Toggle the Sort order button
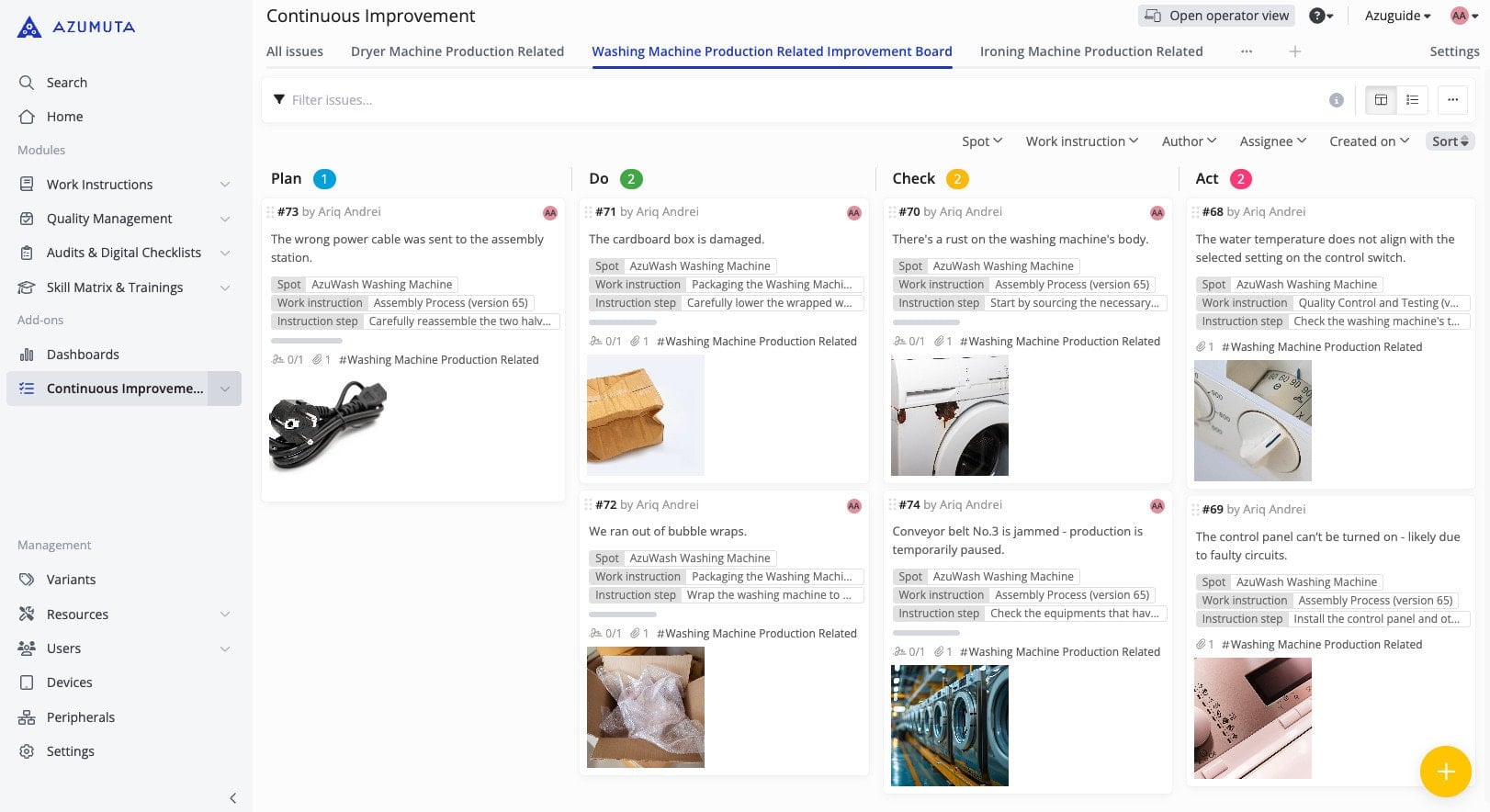 pos(1450,141)
